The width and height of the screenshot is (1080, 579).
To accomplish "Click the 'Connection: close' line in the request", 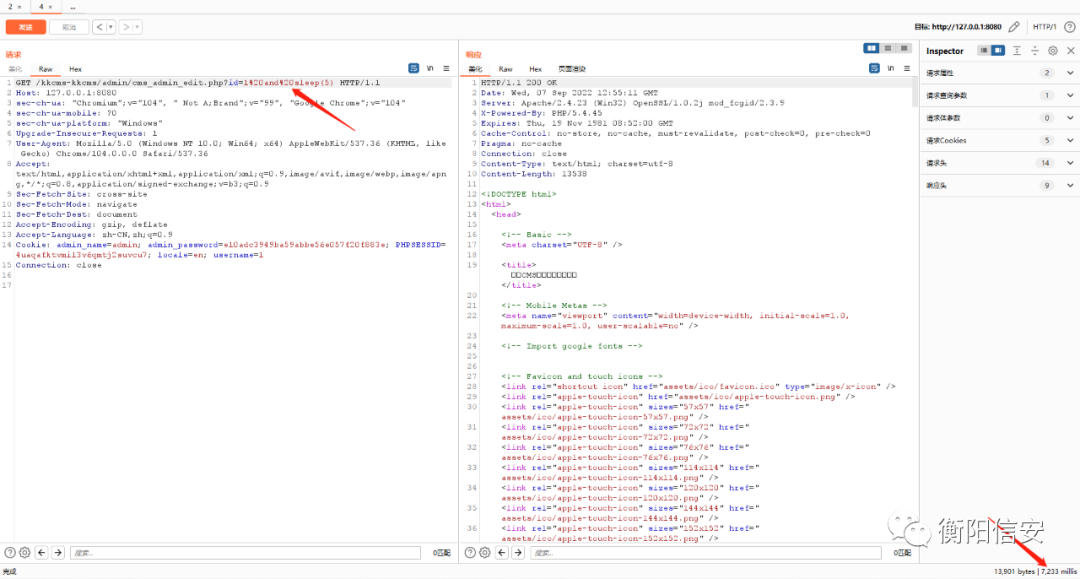I will tap(59, 265).
